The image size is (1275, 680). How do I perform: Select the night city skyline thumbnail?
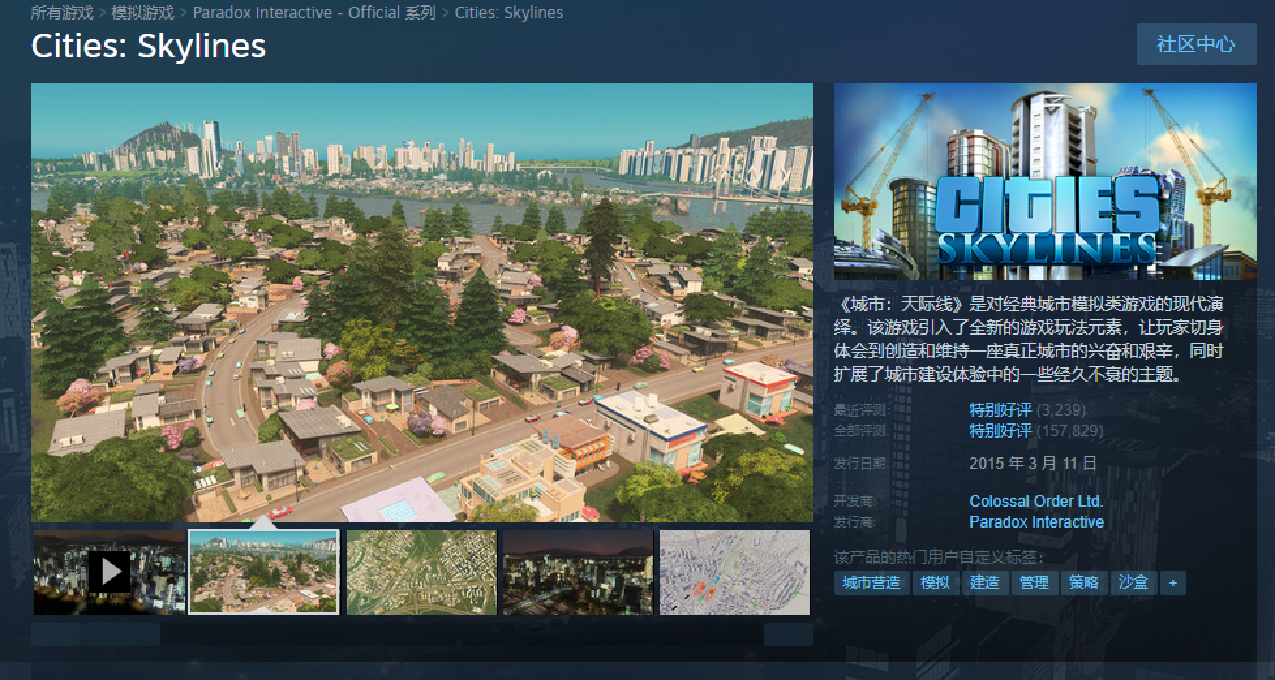pos(578,572)
